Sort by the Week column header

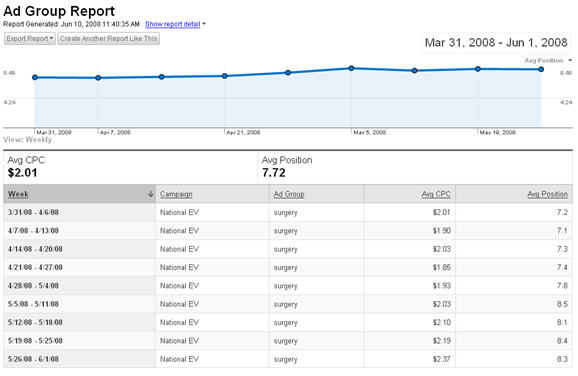tap(18, 194)
